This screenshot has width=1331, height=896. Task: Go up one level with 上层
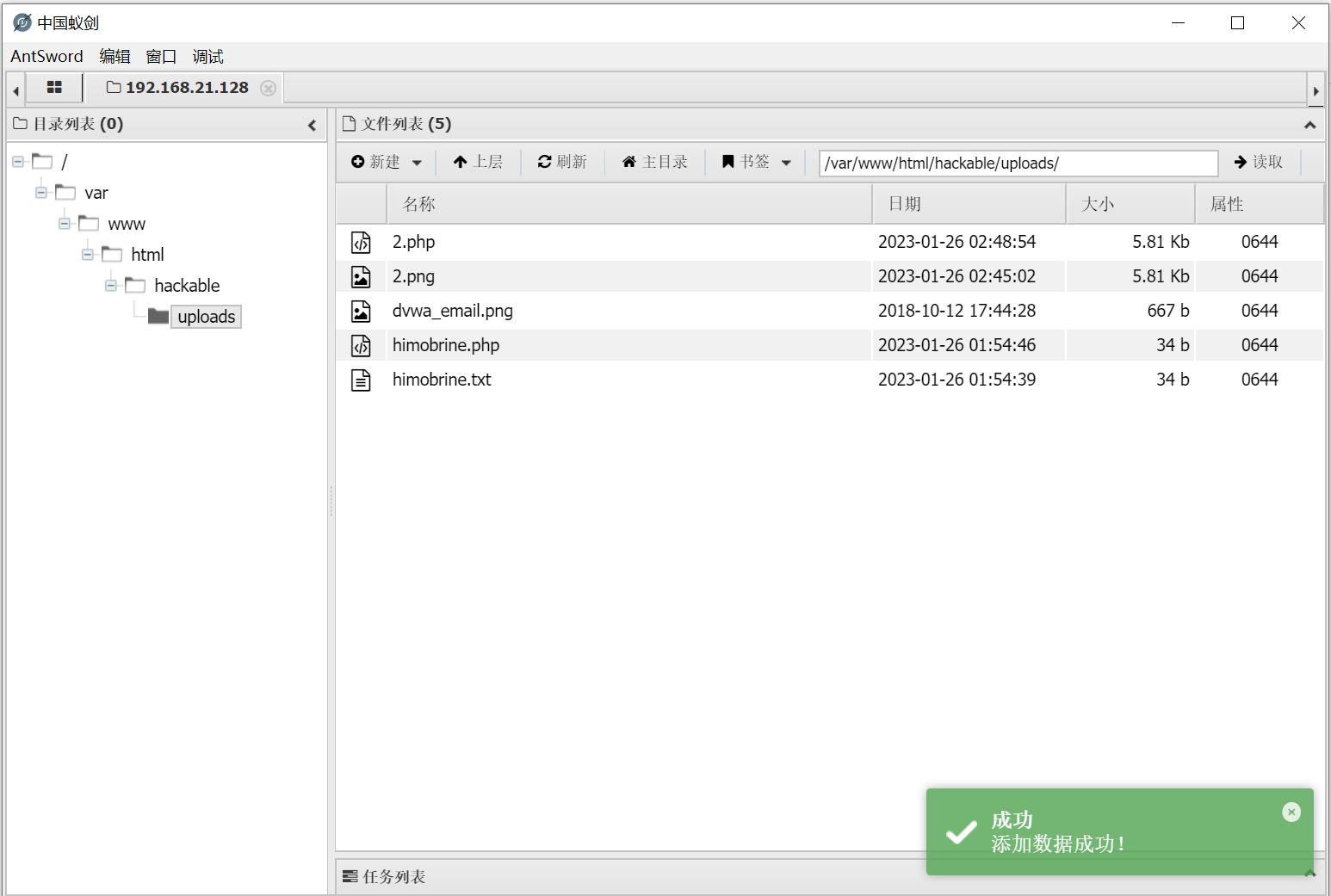(478, 162)
